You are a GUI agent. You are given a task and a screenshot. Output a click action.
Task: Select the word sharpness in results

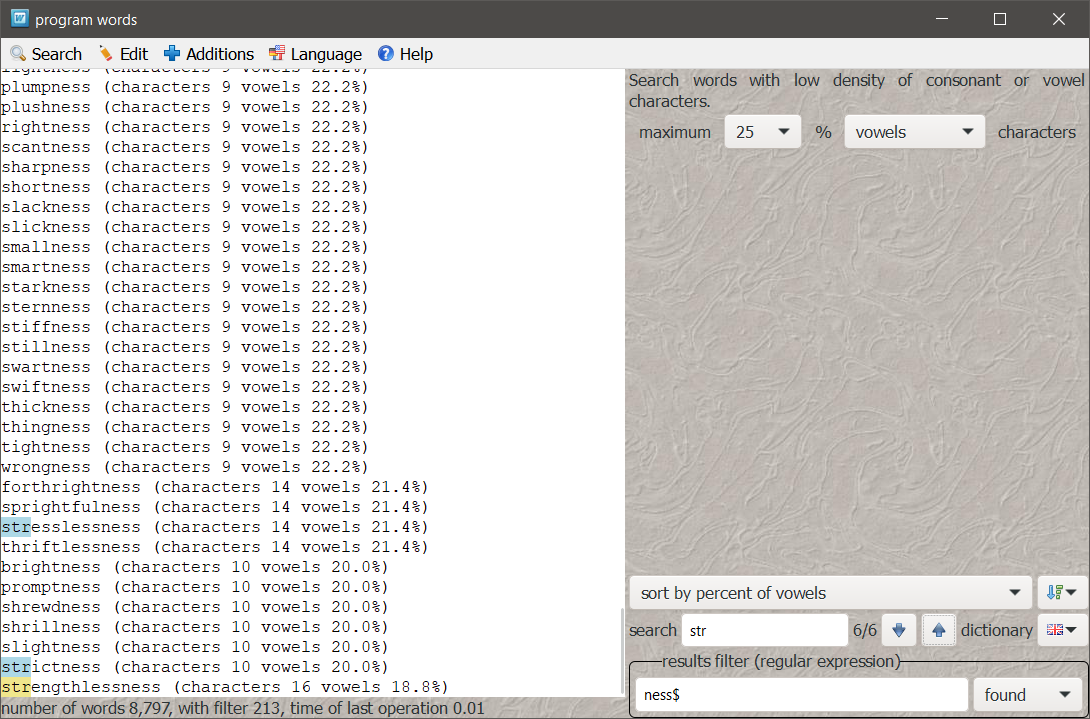tap(46, 168)
